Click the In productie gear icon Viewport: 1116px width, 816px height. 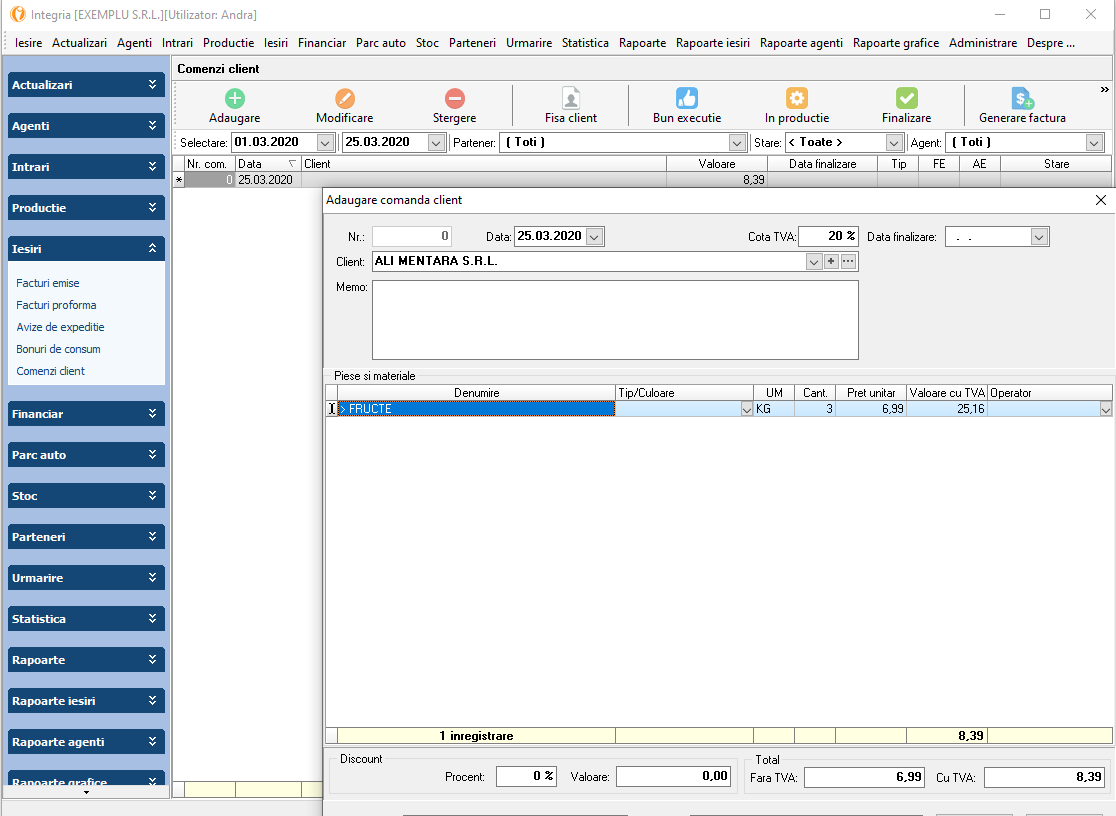pos(797,98)
